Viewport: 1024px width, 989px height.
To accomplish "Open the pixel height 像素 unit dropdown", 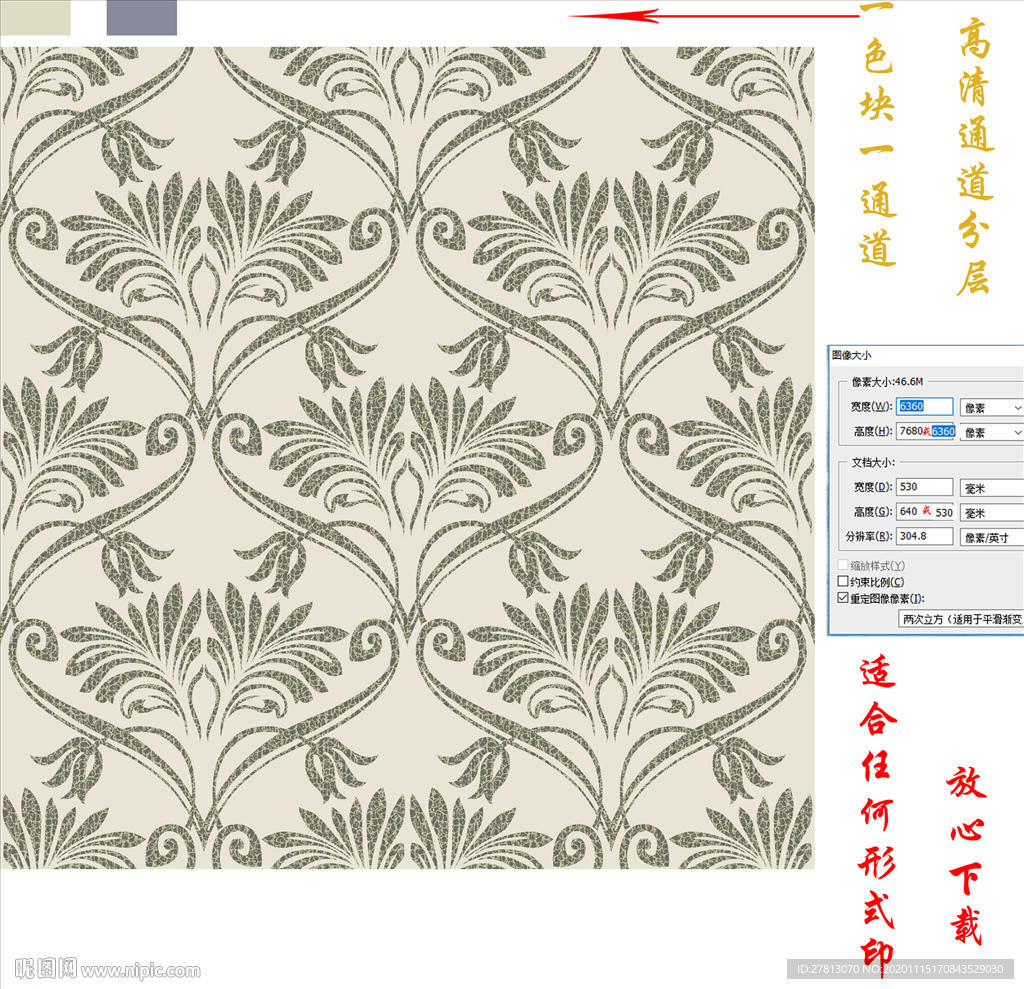I will tap(991, 432).
